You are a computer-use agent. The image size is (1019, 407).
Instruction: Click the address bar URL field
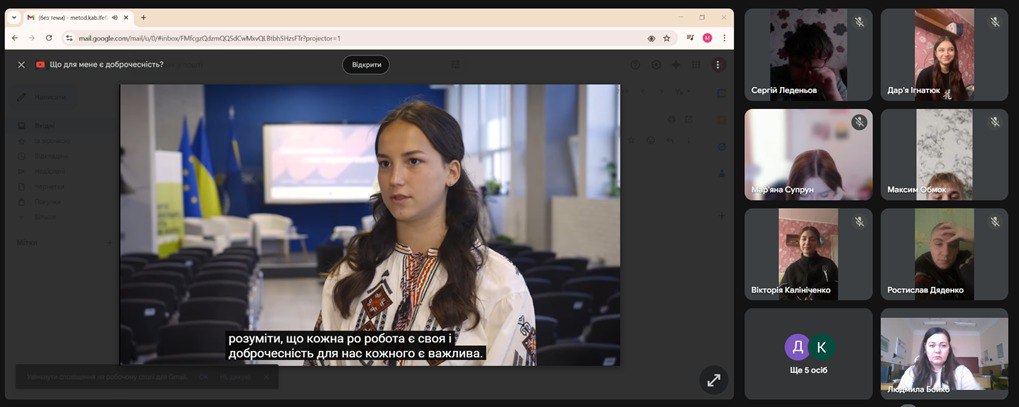[350, 38]
